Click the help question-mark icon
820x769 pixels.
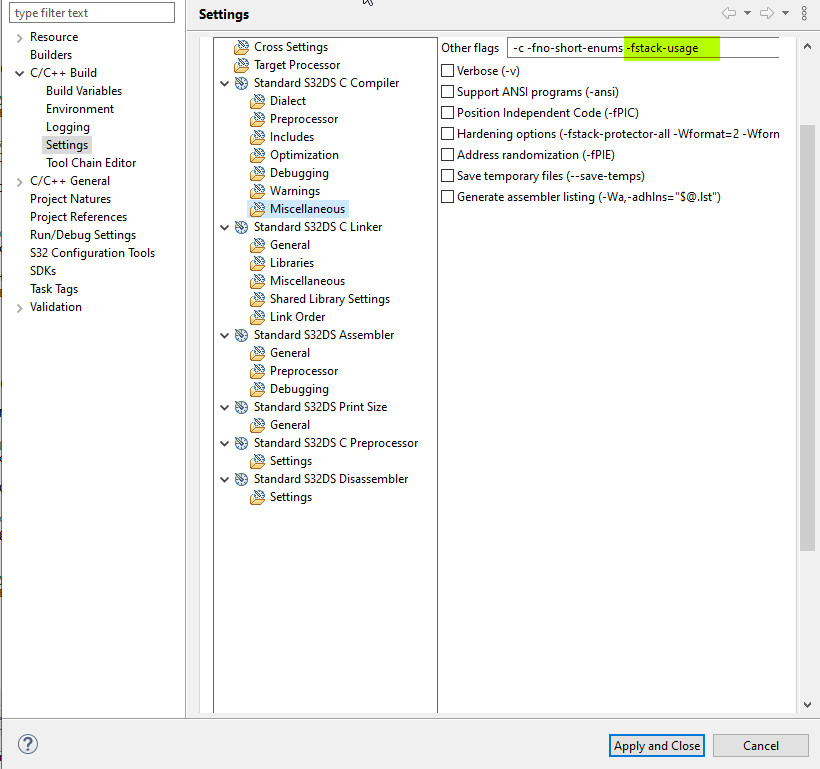28,744
